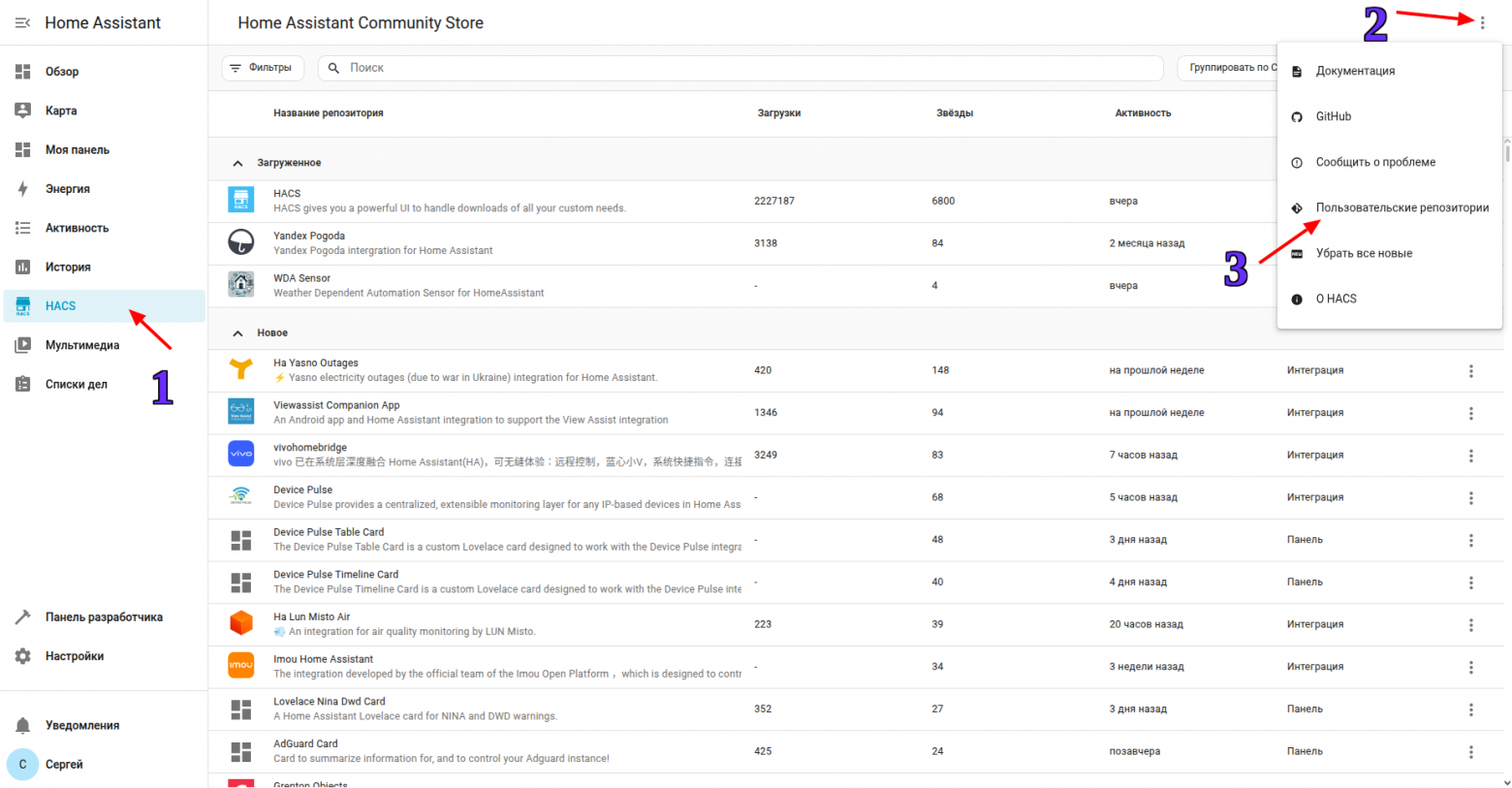Select Пользовательские репозитории menu entry
Viewport: 1512px width, 788px height.
click(x=1401, y=207)
